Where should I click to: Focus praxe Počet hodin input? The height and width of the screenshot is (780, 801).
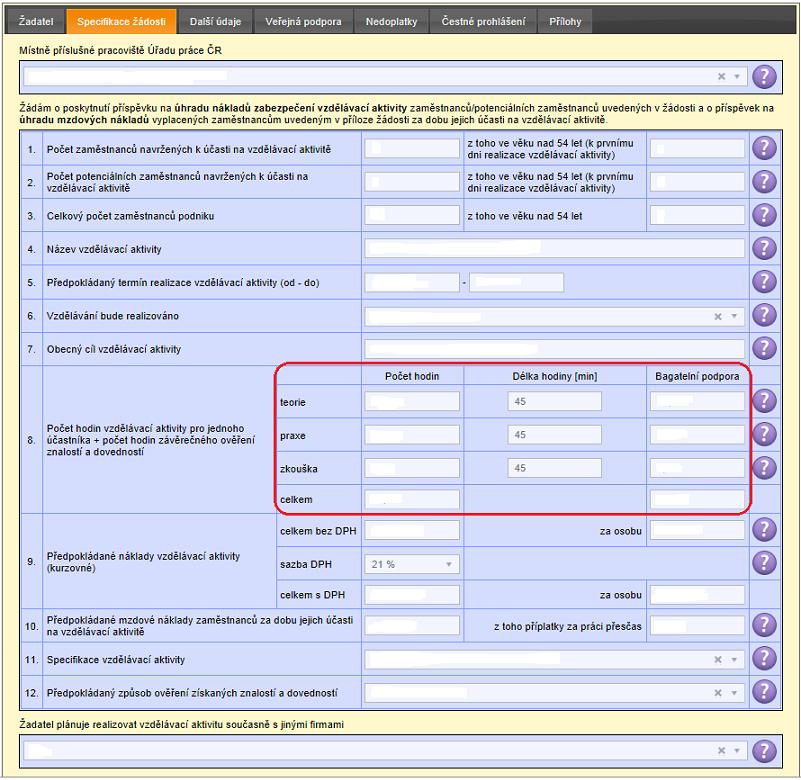[x=412, y=435]
